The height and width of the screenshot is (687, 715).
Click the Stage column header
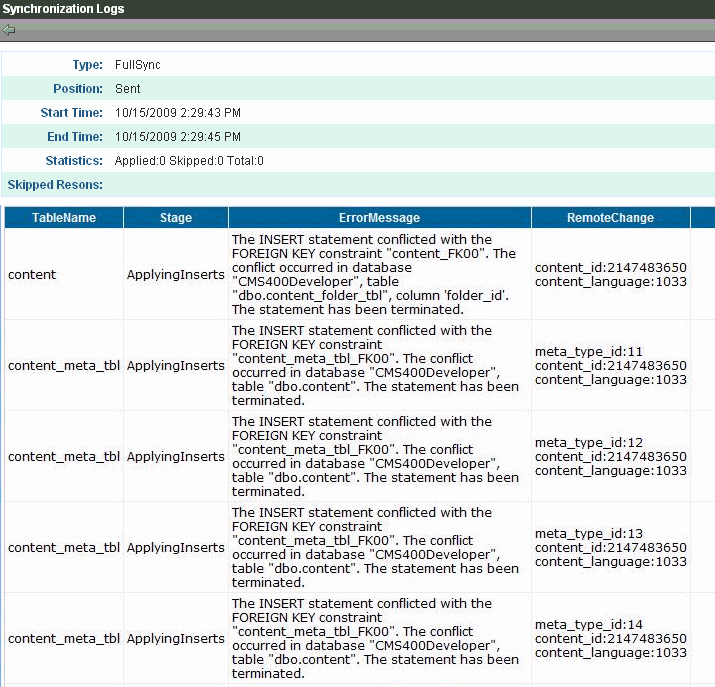point(175,217)
